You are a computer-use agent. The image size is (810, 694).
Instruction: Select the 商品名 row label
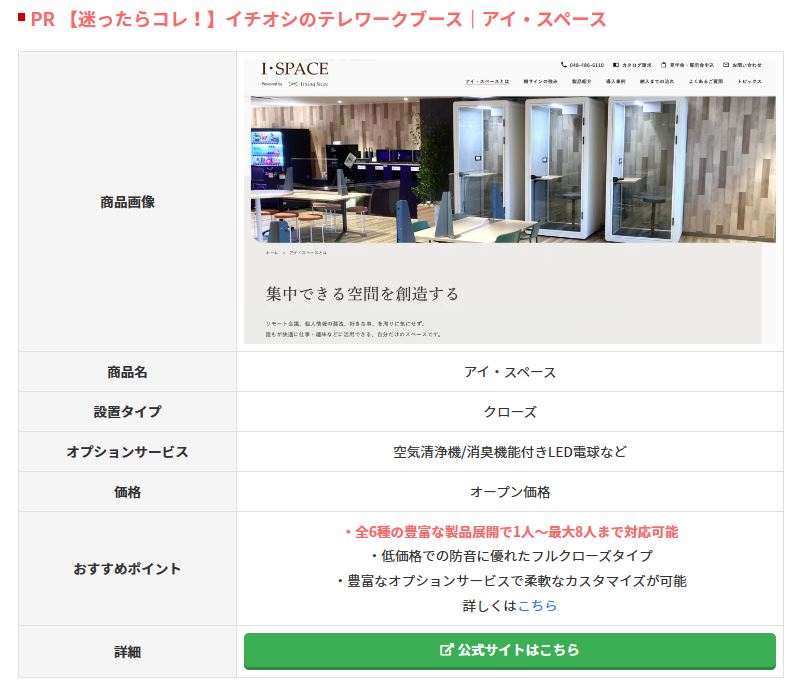[128, 372]
